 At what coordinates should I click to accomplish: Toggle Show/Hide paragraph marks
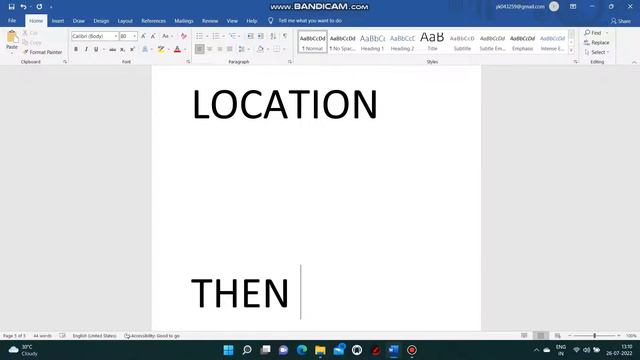point(285,36)
